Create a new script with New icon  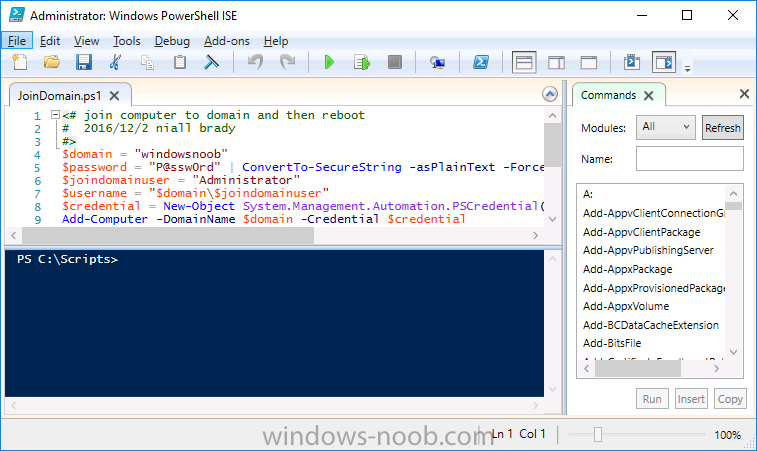19,62
